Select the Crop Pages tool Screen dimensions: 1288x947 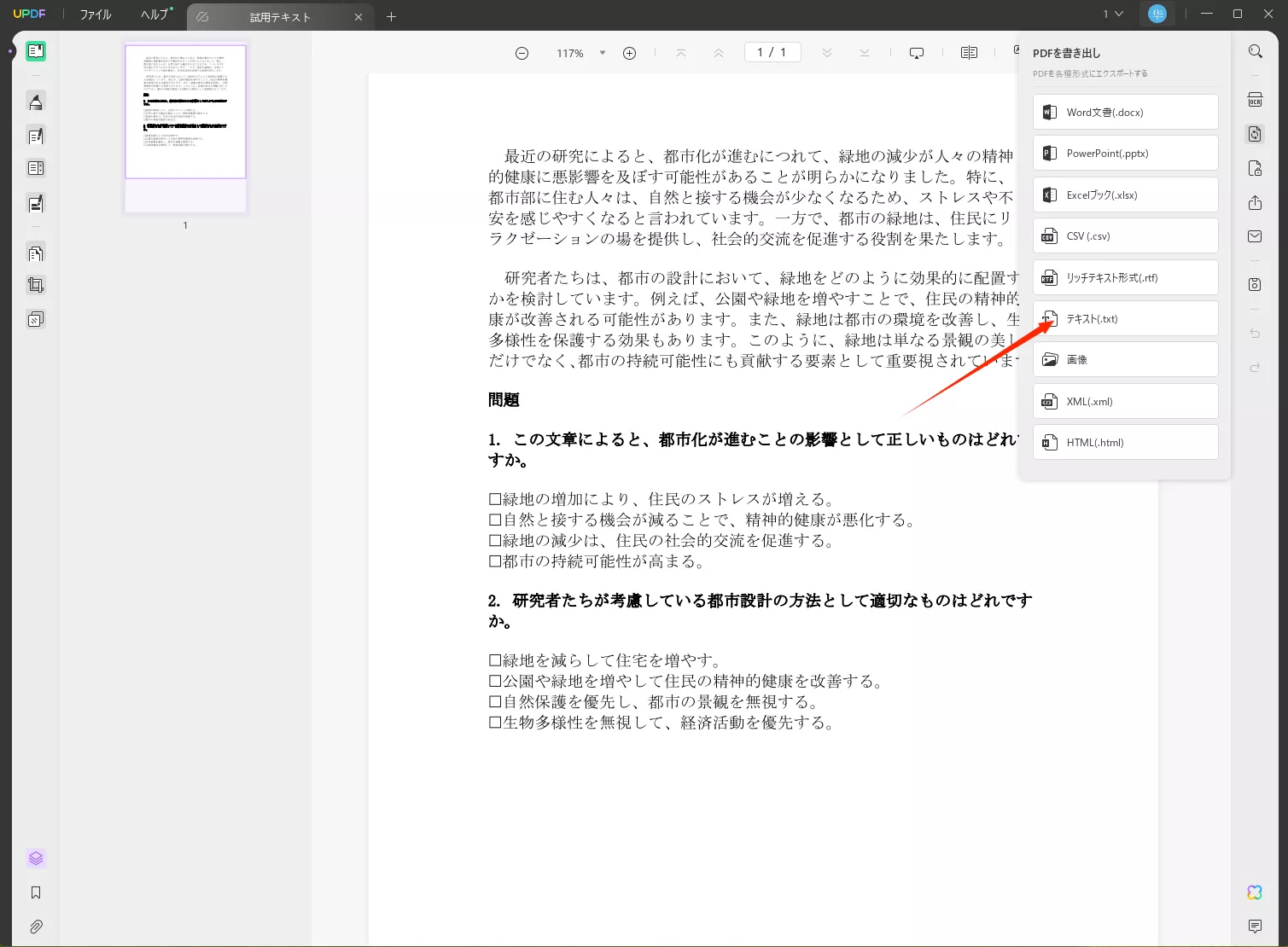(x=36, y=286)
